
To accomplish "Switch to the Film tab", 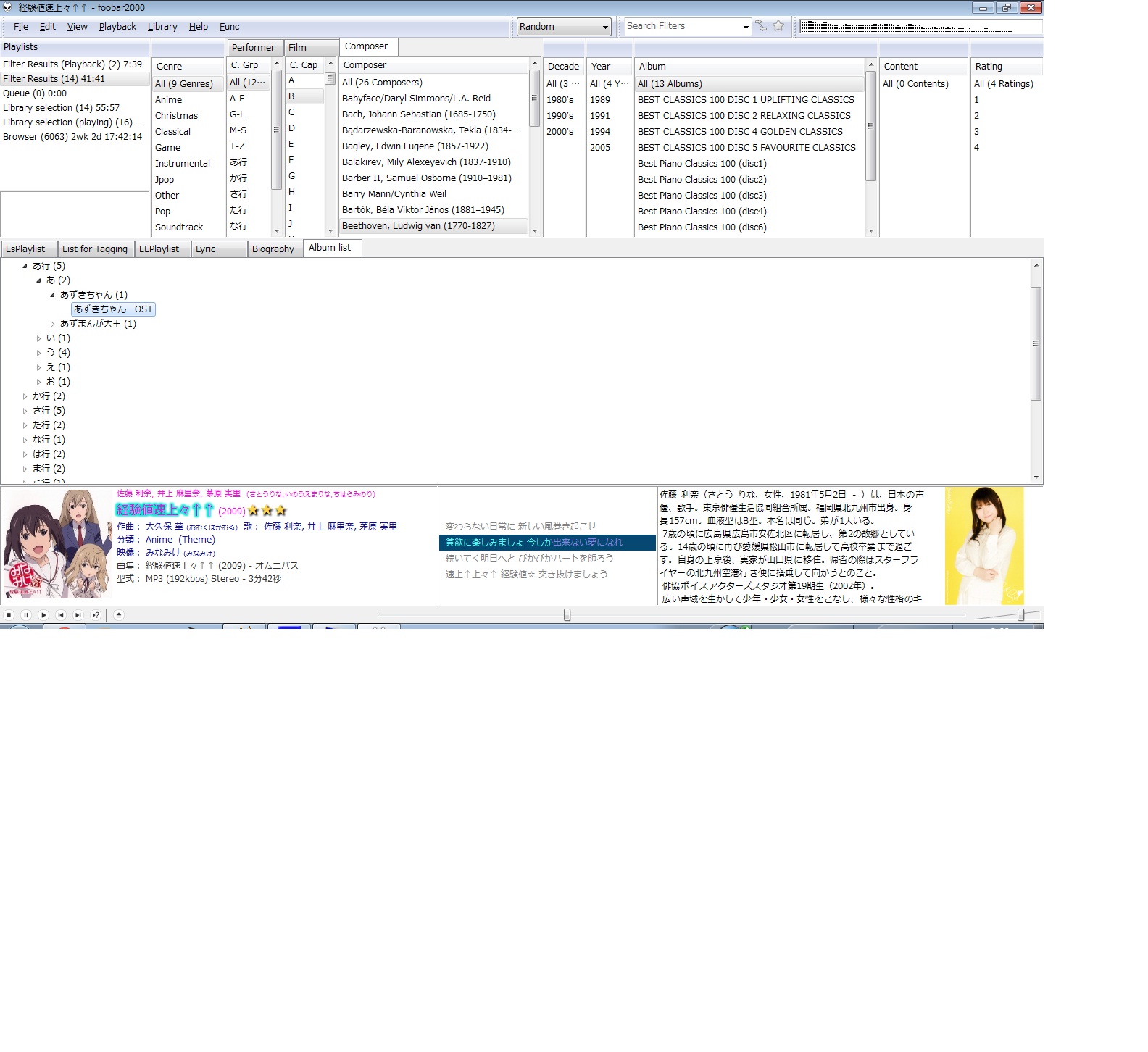I will pos(311,48).
